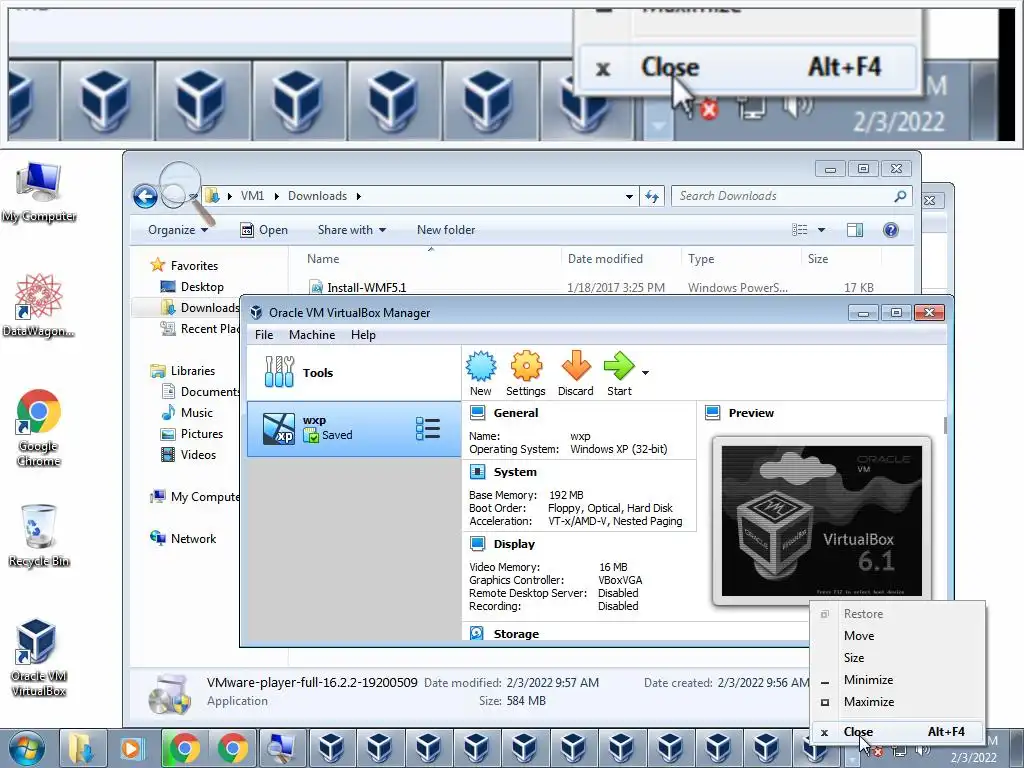Click the Recycle Bin desktop icon
This screenshot has width=1024, height=768.
click(x=39, y=536)
